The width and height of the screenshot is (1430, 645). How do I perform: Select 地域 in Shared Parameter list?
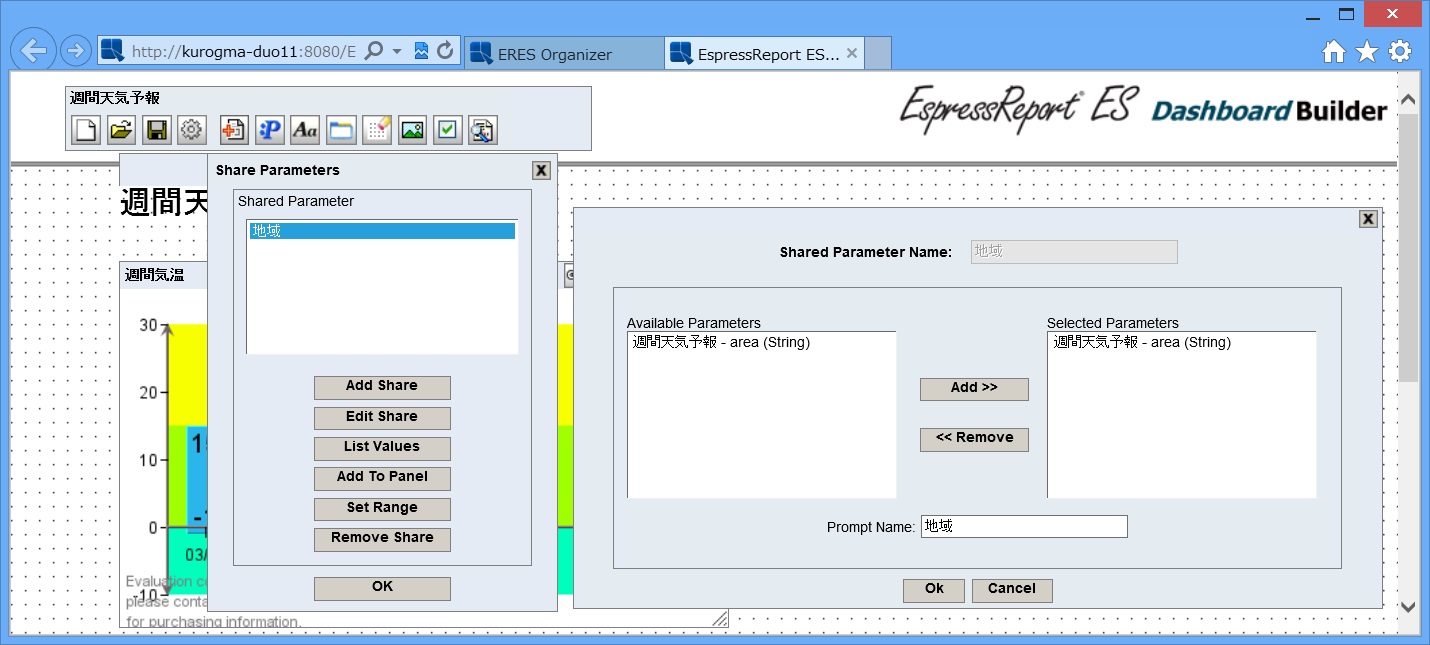pyautogui.click(x=383, y=231)
